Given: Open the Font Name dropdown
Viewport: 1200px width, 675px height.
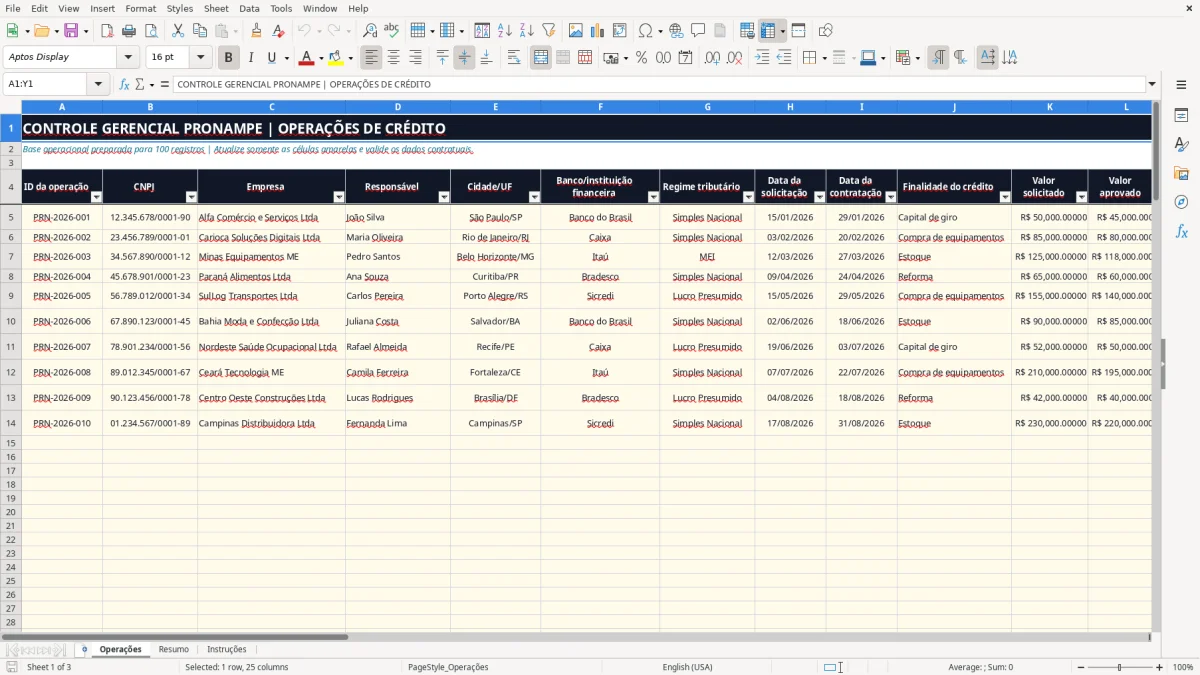Looking at the screenshot, I should pos(128,58).
